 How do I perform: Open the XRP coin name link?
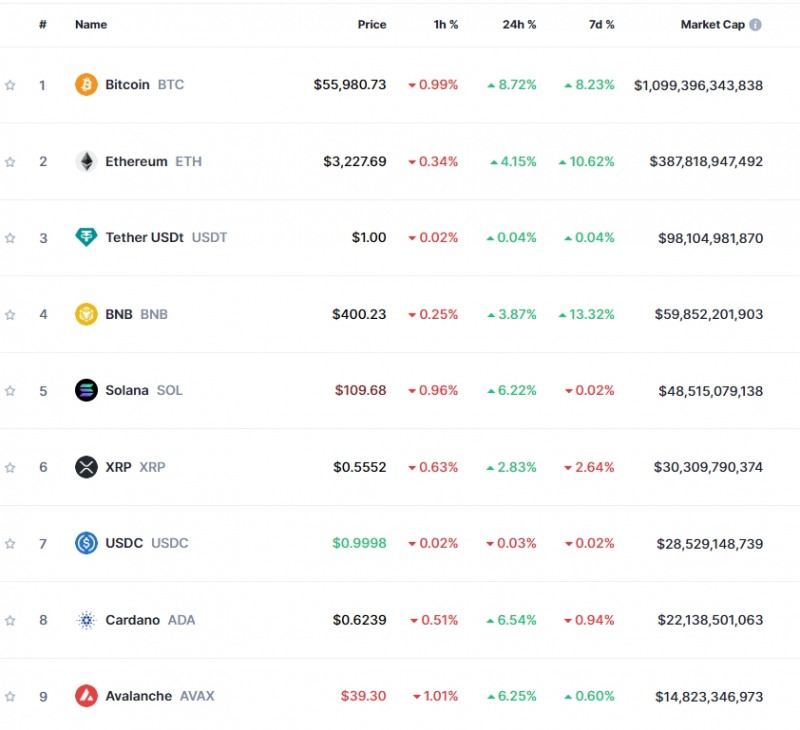click(118, 467)
